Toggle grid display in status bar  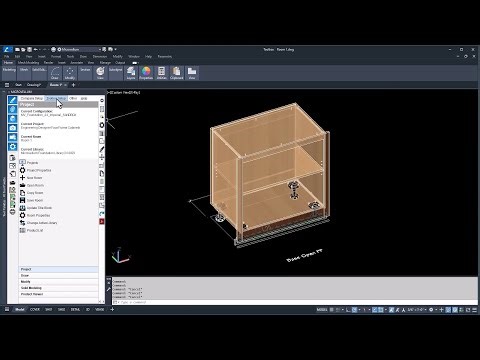tap(332, 310)
